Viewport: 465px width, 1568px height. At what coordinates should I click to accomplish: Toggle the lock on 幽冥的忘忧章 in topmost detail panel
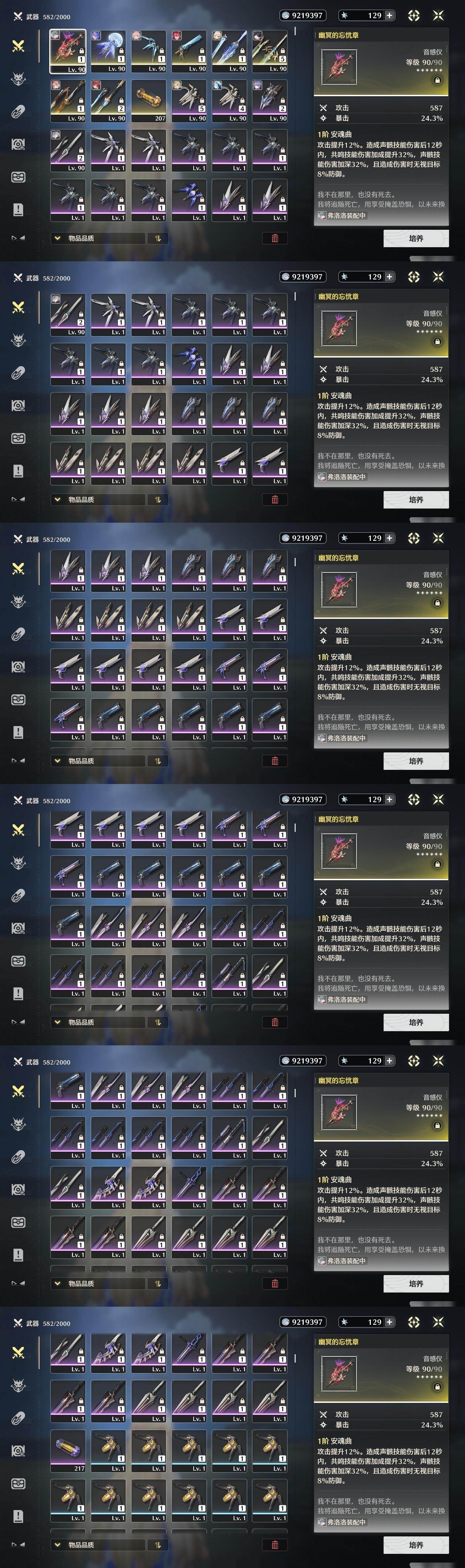[x=437, y=80]
